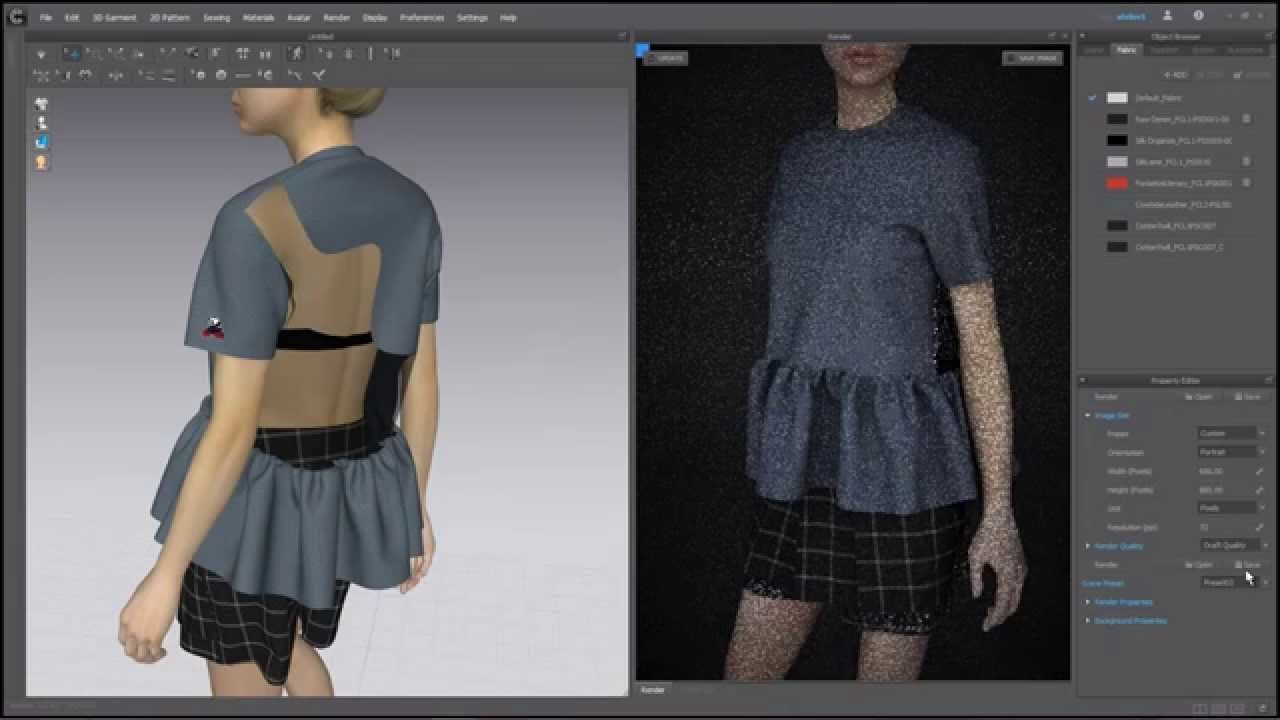The height and width of the screenshot is (720, 1280).
Task: Select the highlighted select/move tool in toolbar
Action: (72, 53)
